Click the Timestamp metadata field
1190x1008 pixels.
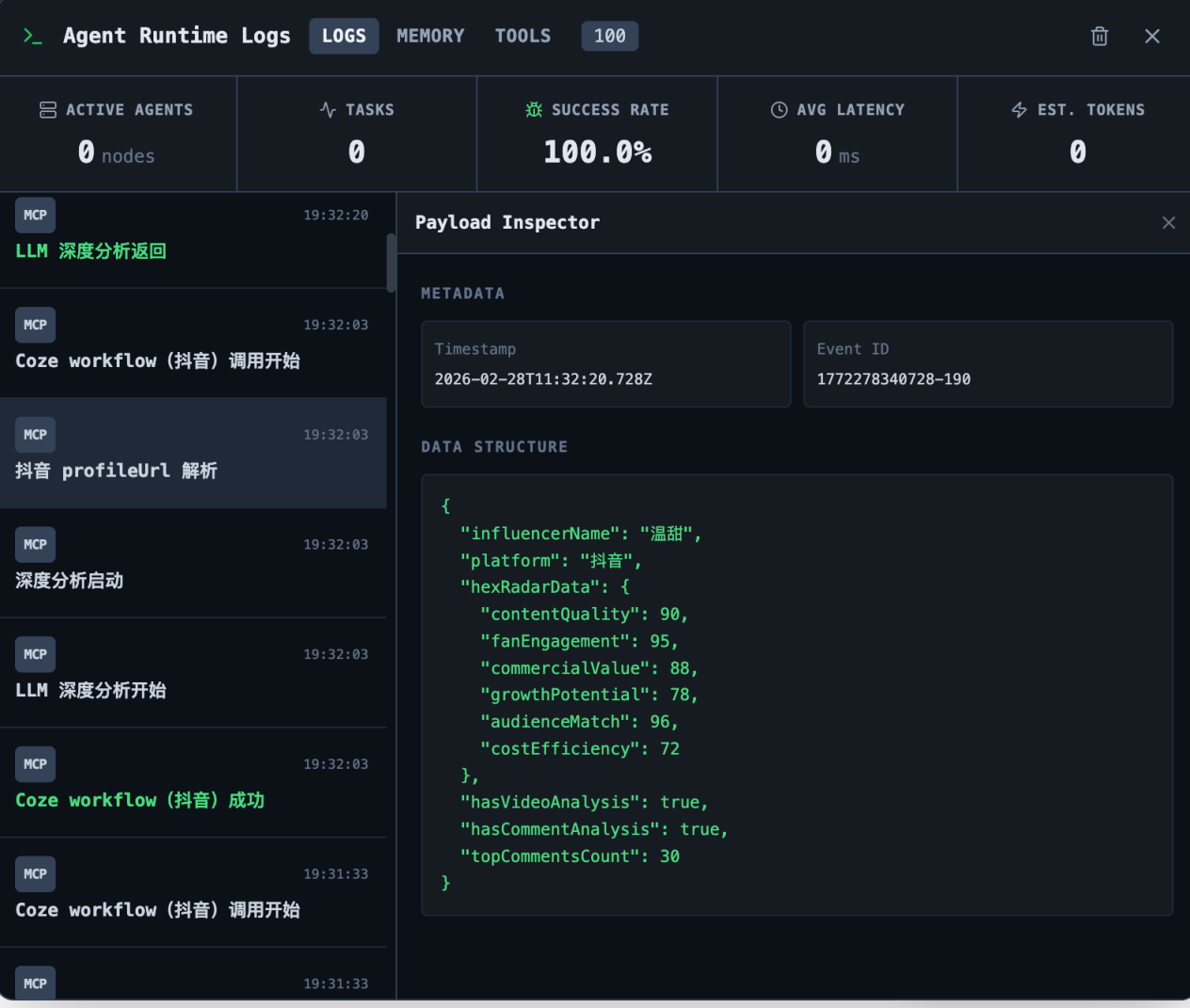(605, 364)
